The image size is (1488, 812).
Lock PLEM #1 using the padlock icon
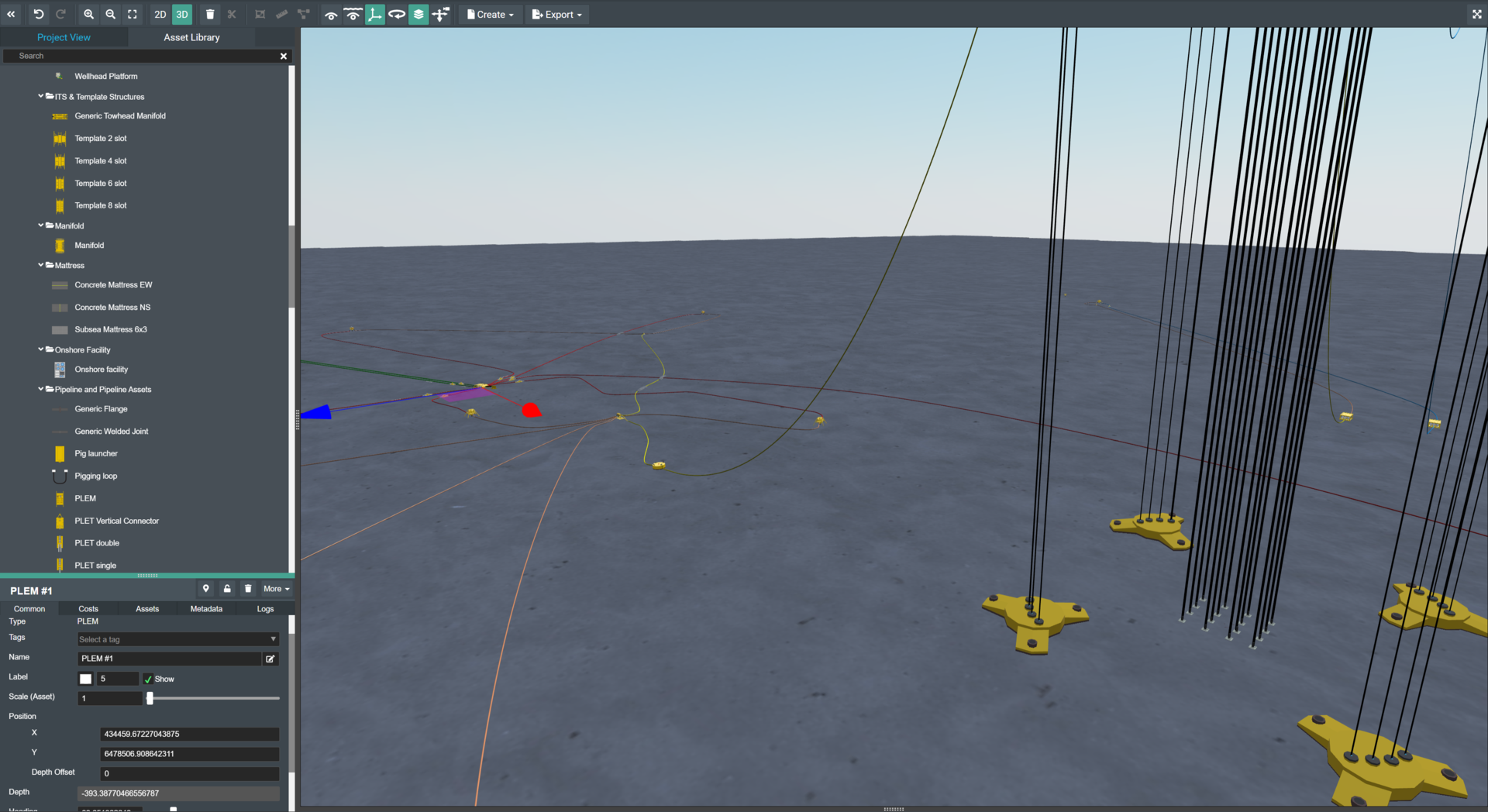(x=227, y=589)
